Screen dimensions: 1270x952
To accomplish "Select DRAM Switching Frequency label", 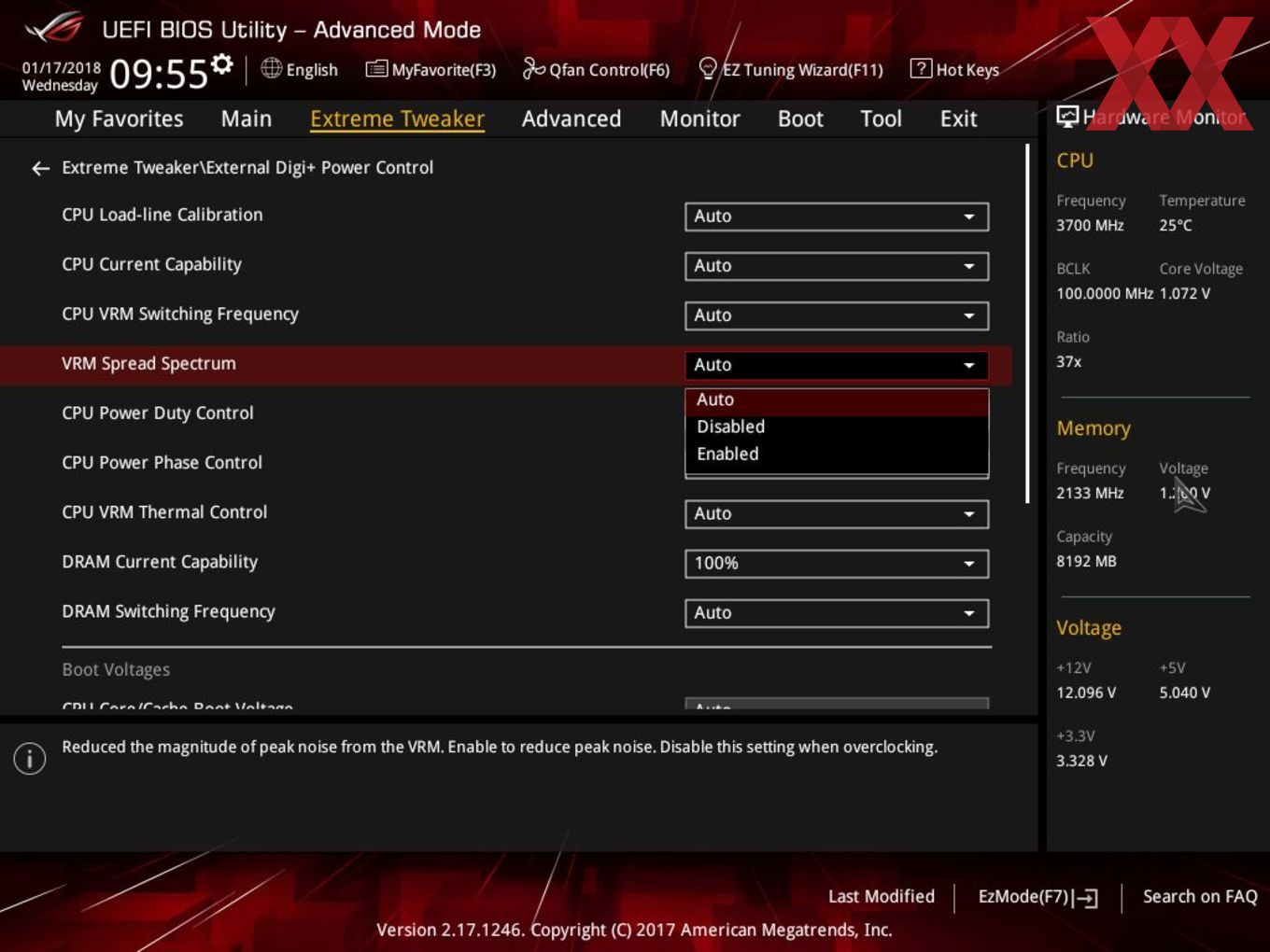I will pos(168,611).
